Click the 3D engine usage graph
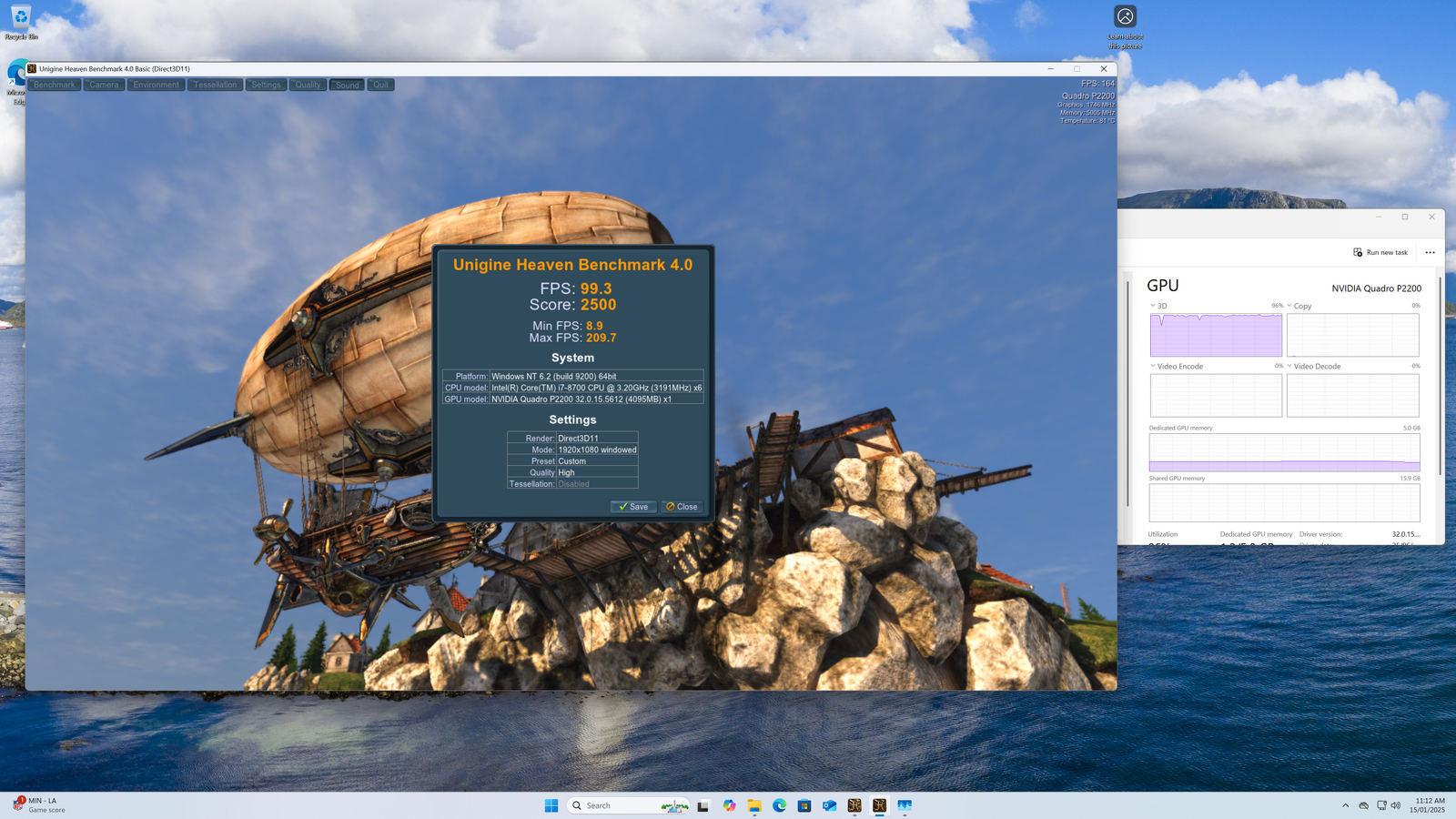This screenshot has height=819, width=1456. 1216,335
